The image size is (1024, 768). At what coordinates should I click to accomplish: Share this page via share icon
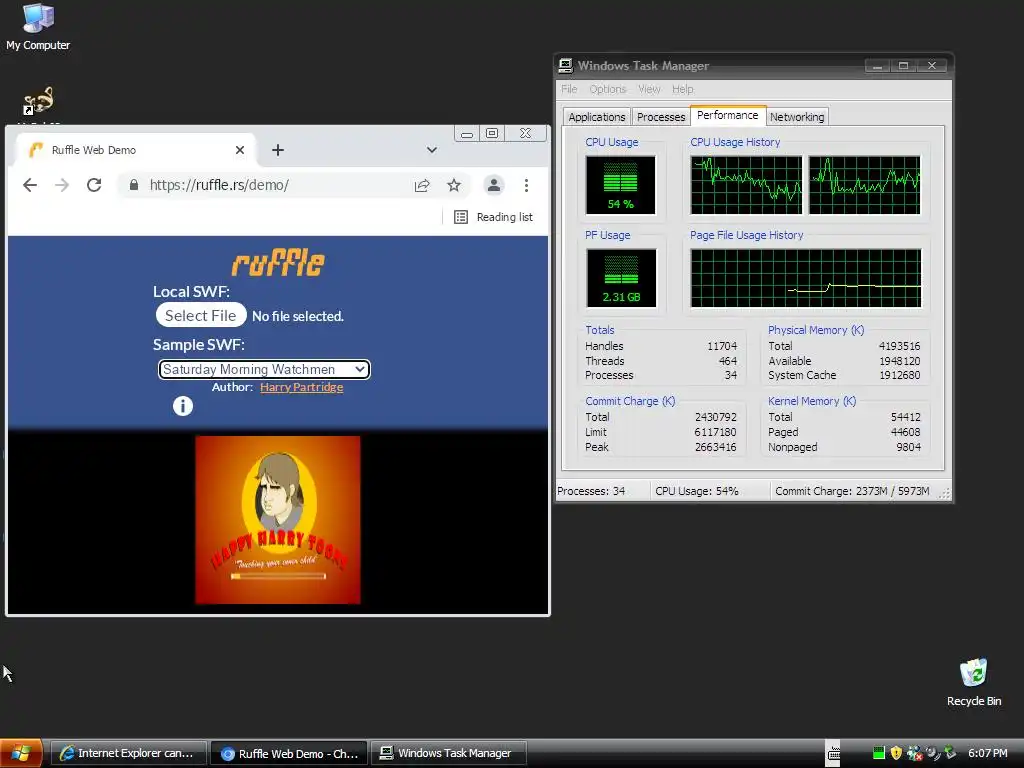click(422, 185)
